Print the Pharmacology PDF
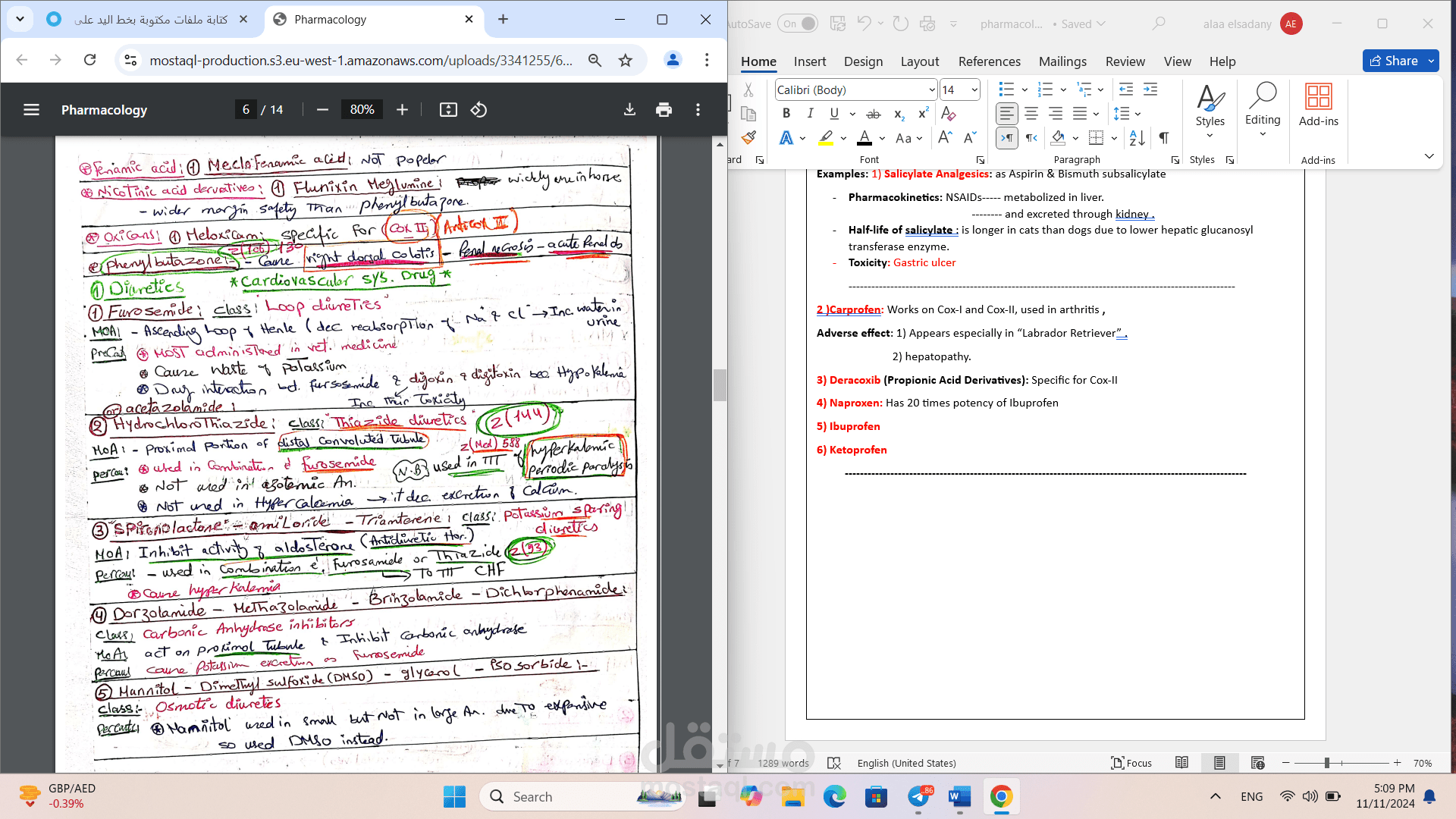The width and height of the screenshot is (1456, 819). click(x=664, y=110)
